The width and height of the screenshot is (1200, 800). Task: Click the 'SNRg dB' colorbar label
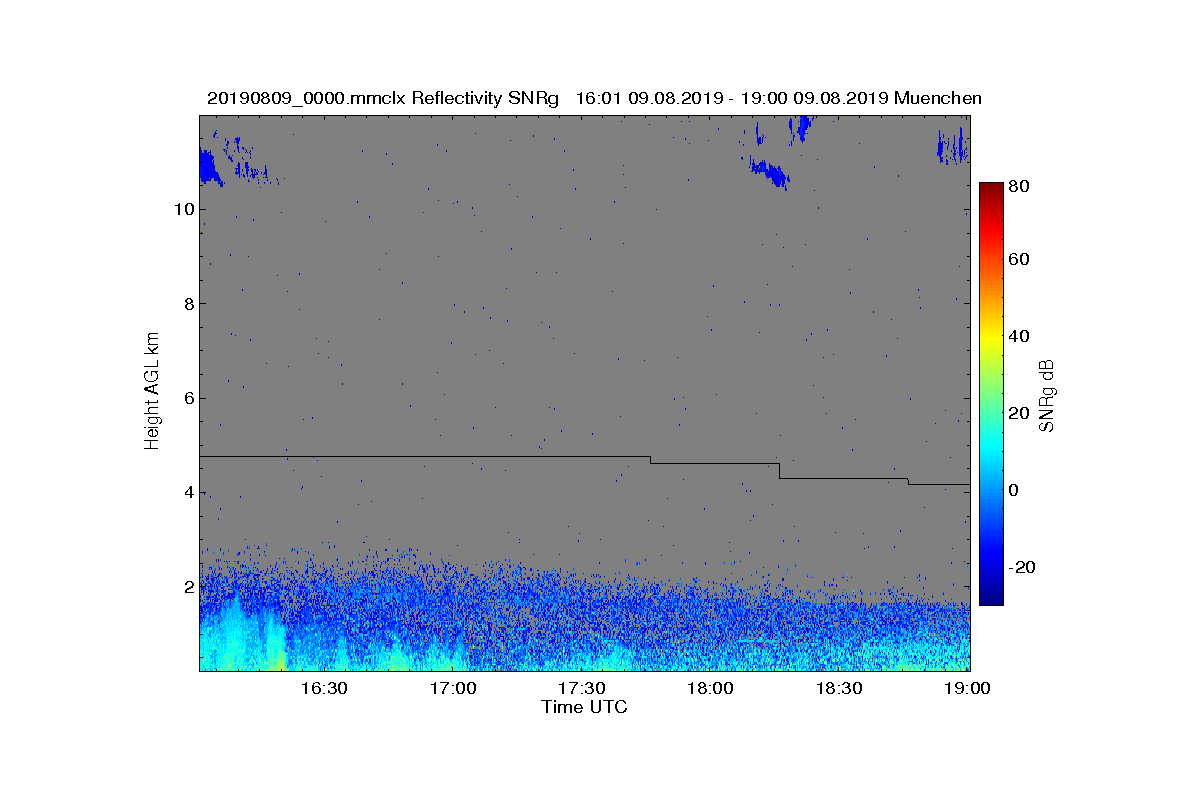point(1048,396)
